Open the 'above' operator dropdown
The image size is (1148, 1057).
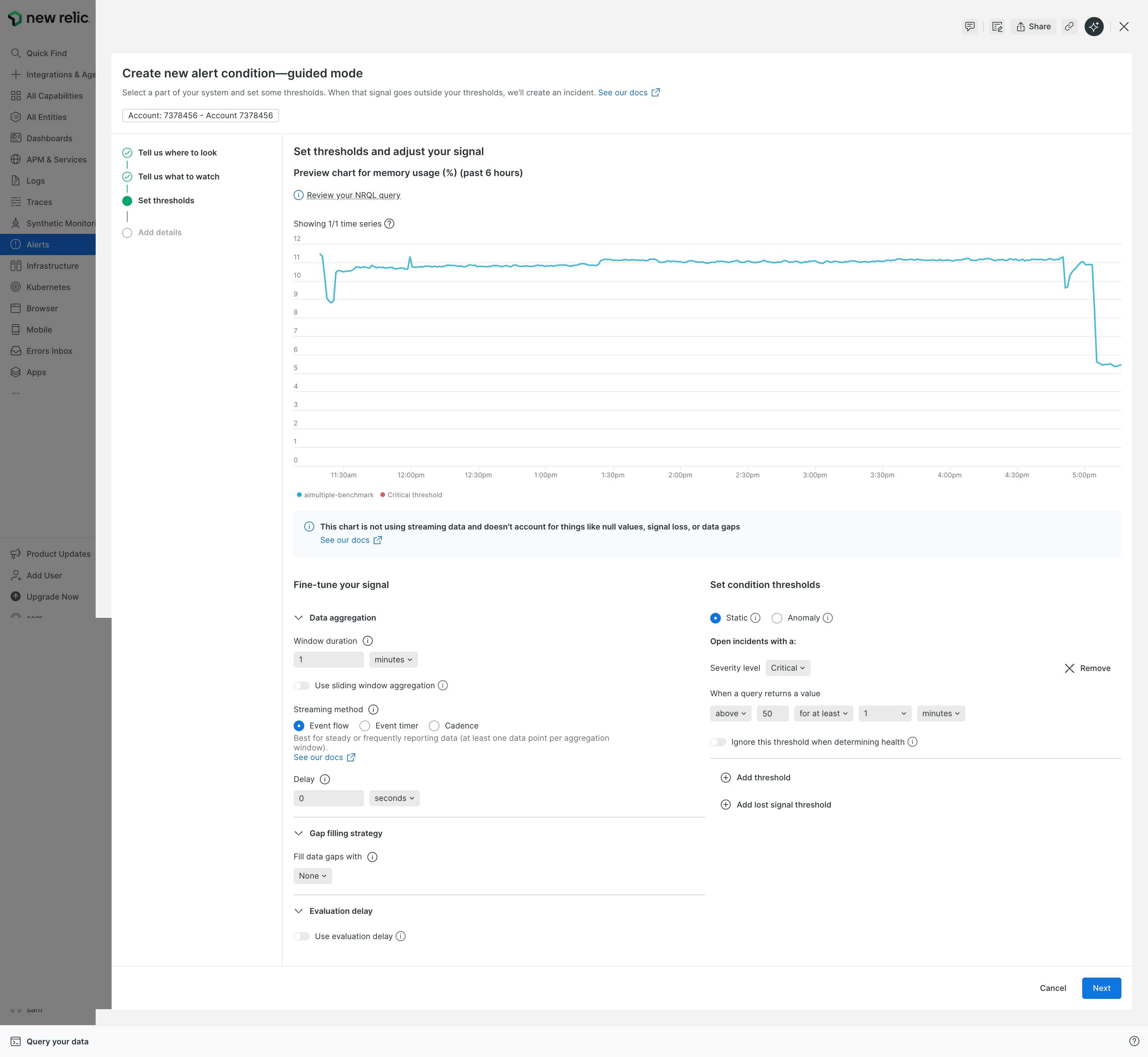pyautogui.click(x=730, y=713)
